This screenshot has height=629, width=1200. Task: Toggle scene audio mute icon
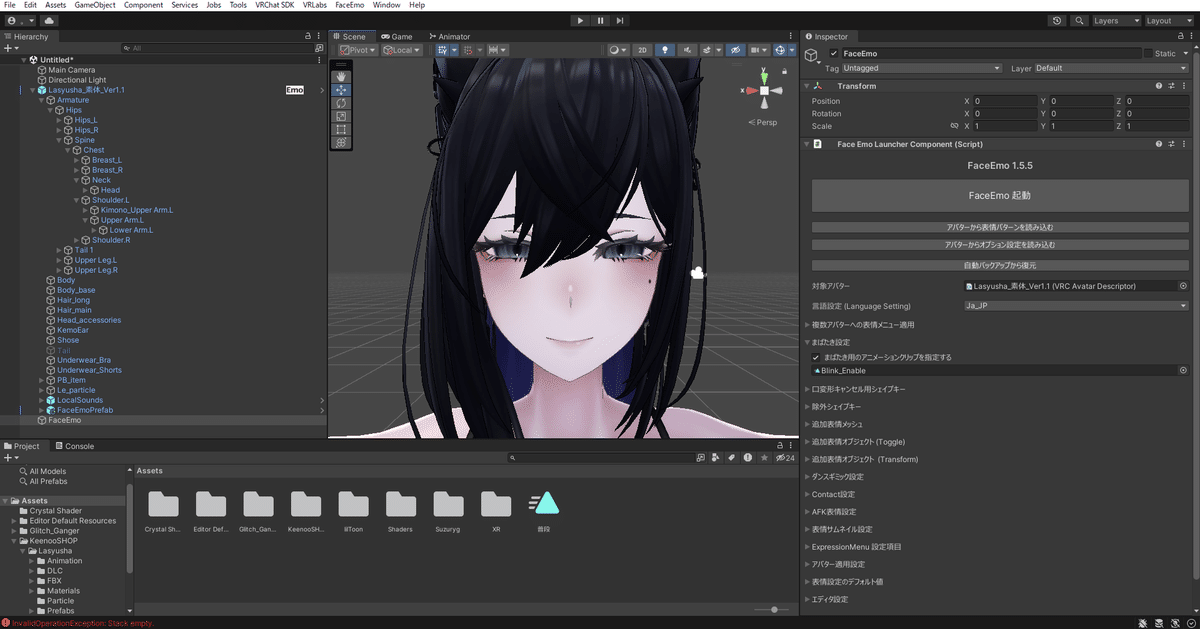point(689,50)
